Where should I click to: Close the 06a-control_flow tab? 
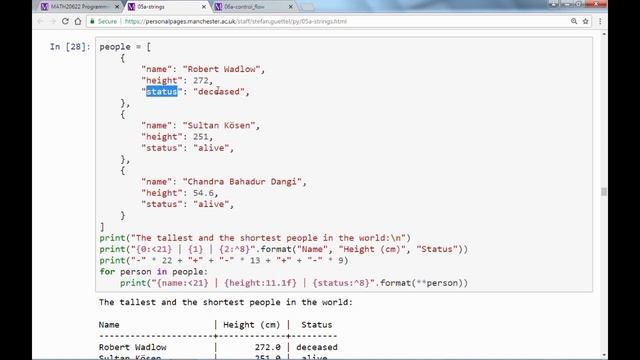[291, 7]
